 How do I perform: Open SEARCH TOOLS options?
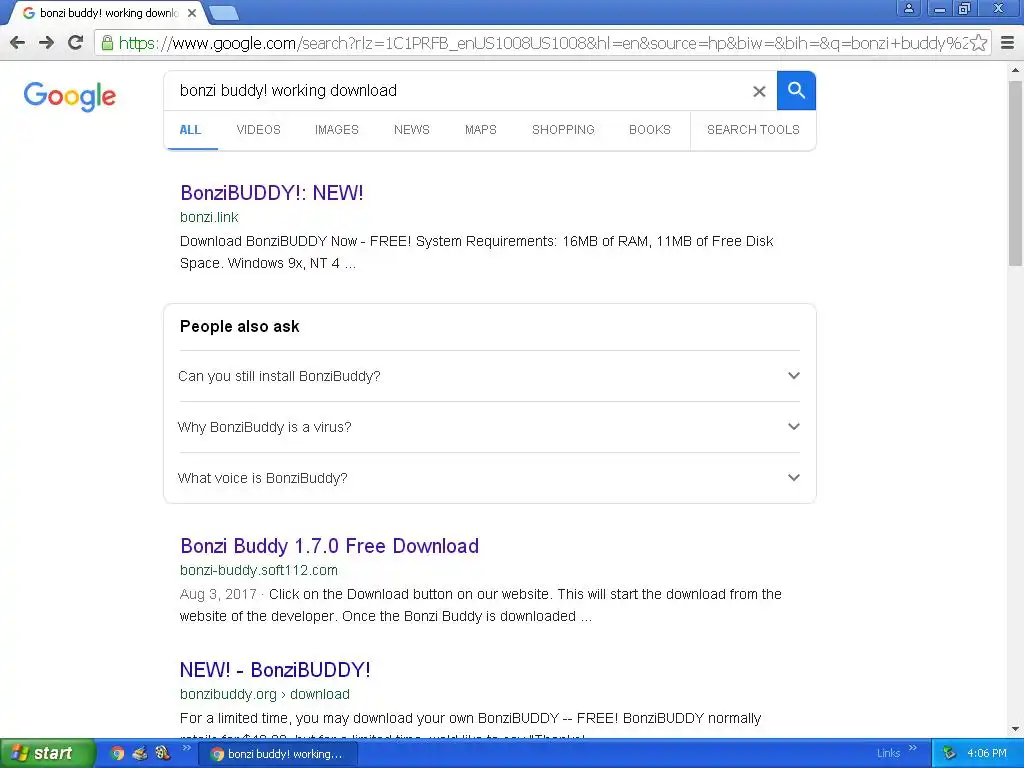tap(753, 130)
